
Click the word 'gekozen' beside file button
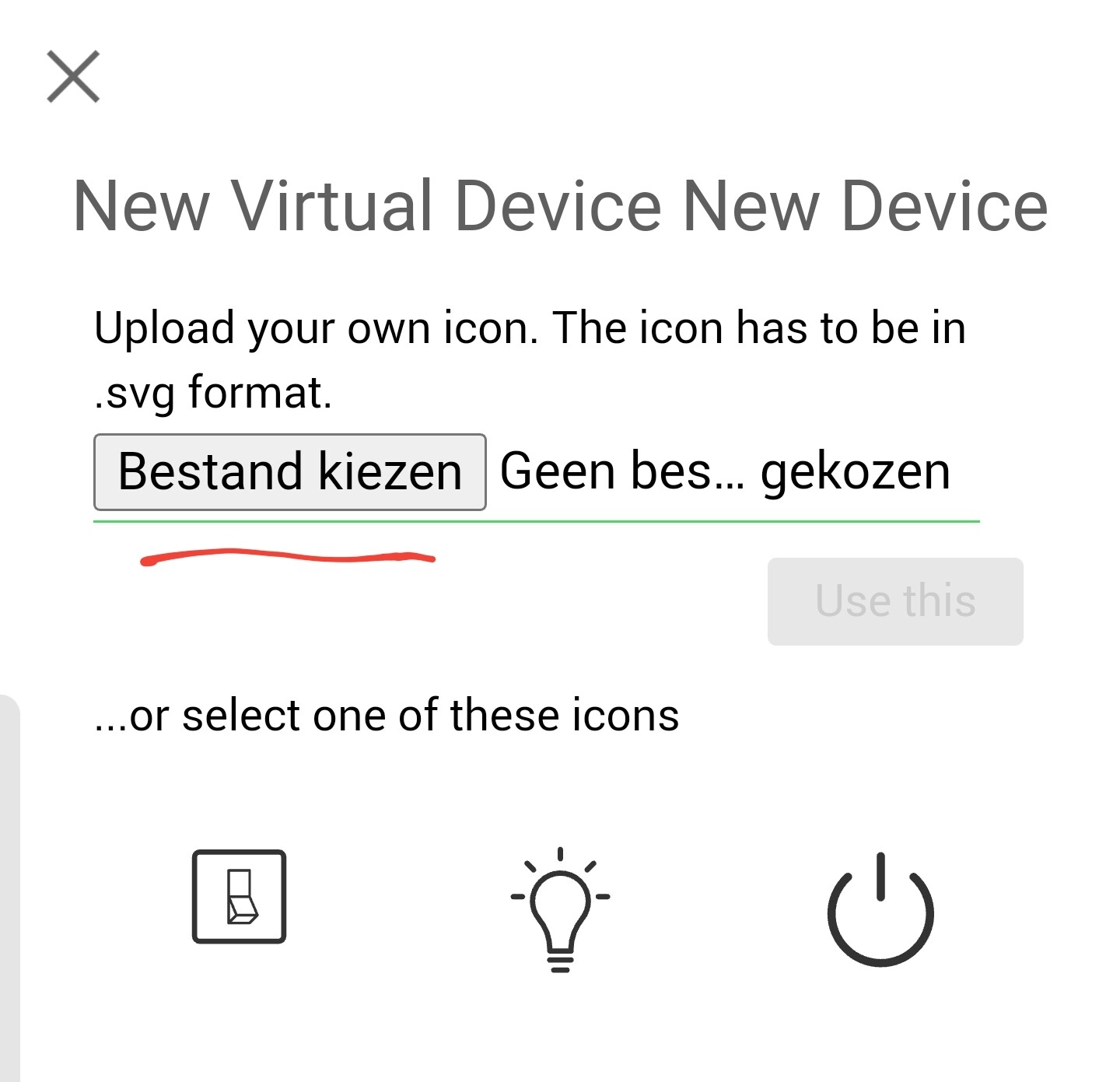(856, 471)
